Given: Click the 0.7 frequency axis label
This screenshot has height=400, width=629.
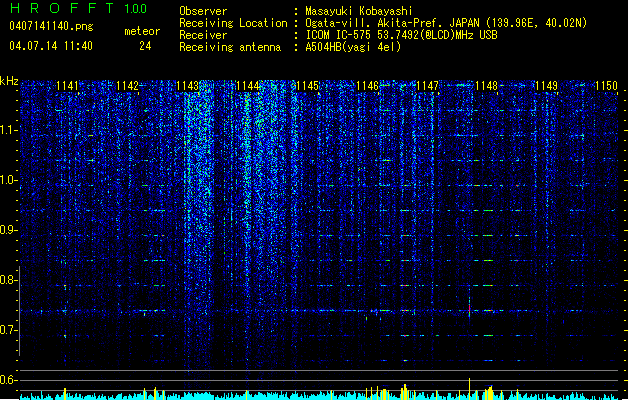Looking at the screenshot, I should point(8,330).
